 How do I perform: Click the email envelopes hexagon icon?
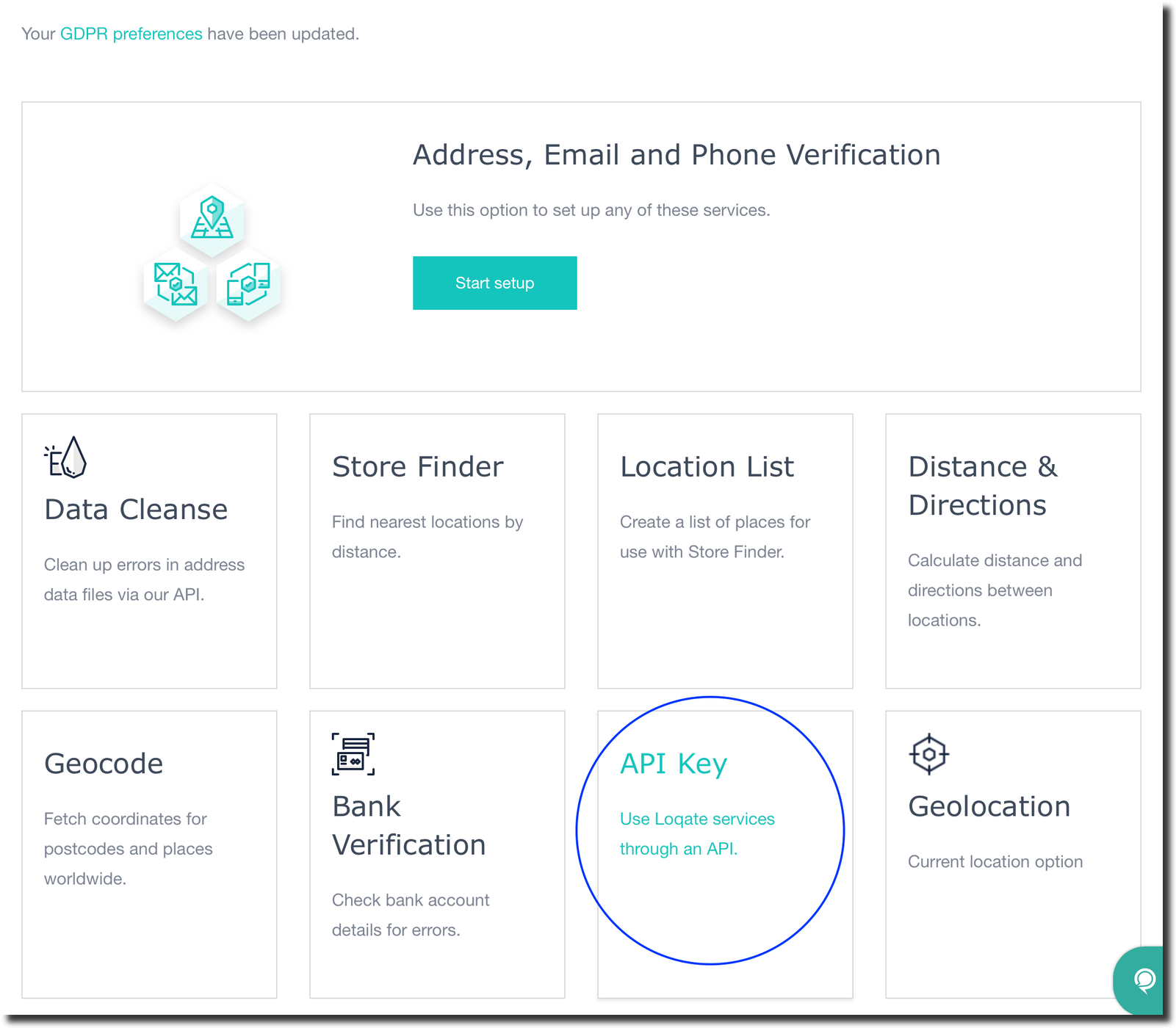point(176,284)
